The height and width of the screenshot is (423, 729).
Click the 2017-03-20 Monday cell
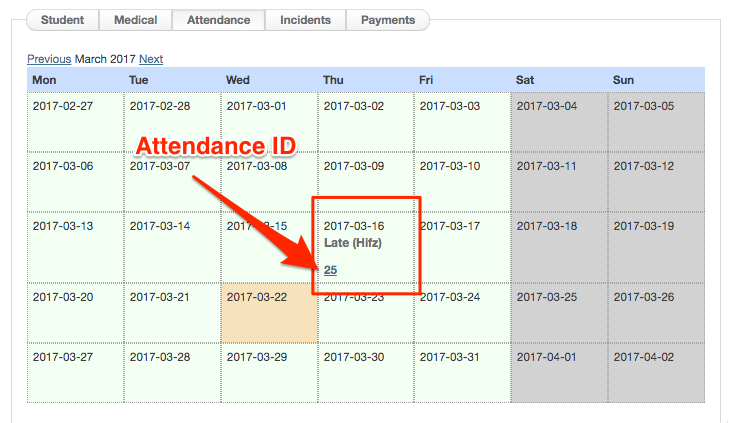pos(75,312)
